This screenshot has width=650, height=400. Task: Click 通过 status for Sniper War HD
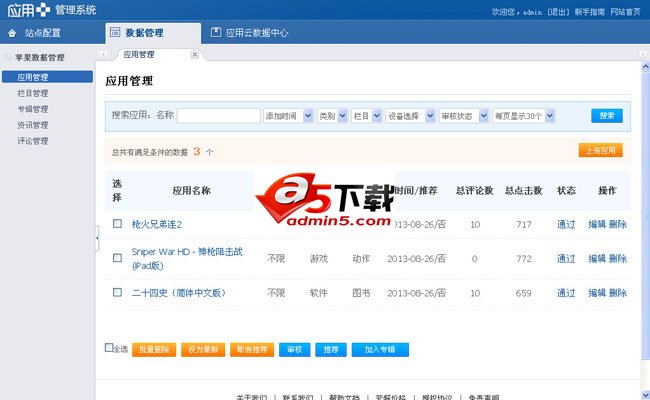coord(566,259)
